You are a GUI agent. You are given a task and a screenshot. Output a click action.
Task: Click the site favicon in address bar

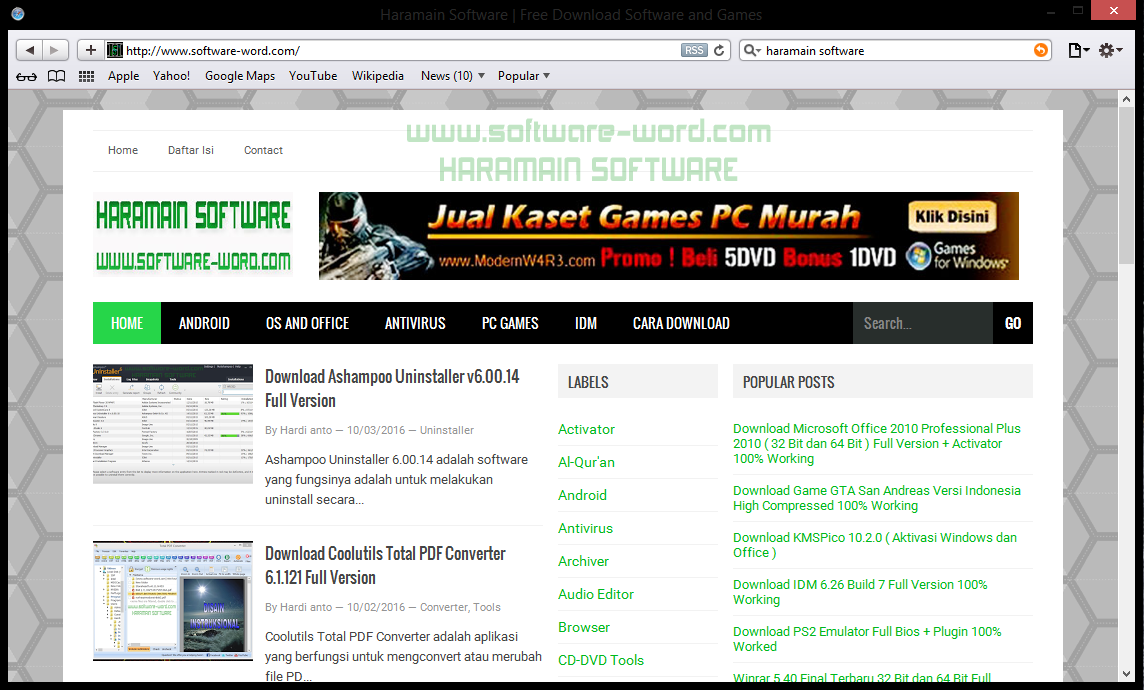coord(115,50)
